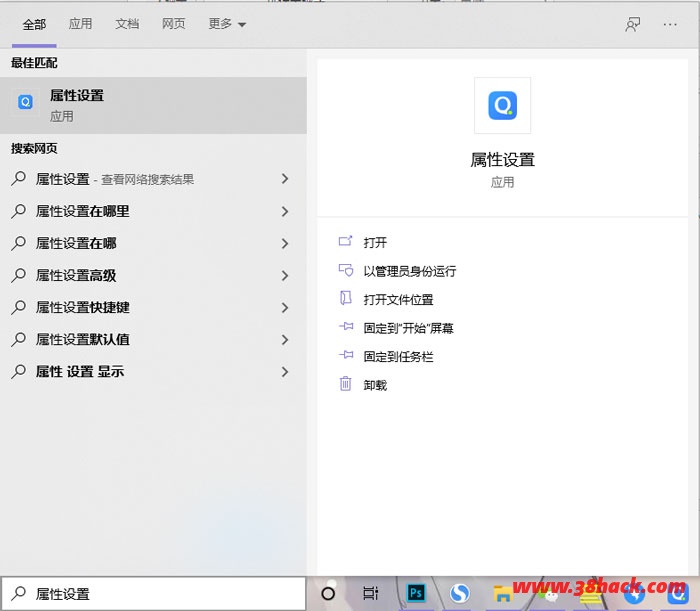Image resolution: width=700 pixels, height=611 pixels.
Task: Click 打开 to launch the app
Action: (x=375, y=242)
